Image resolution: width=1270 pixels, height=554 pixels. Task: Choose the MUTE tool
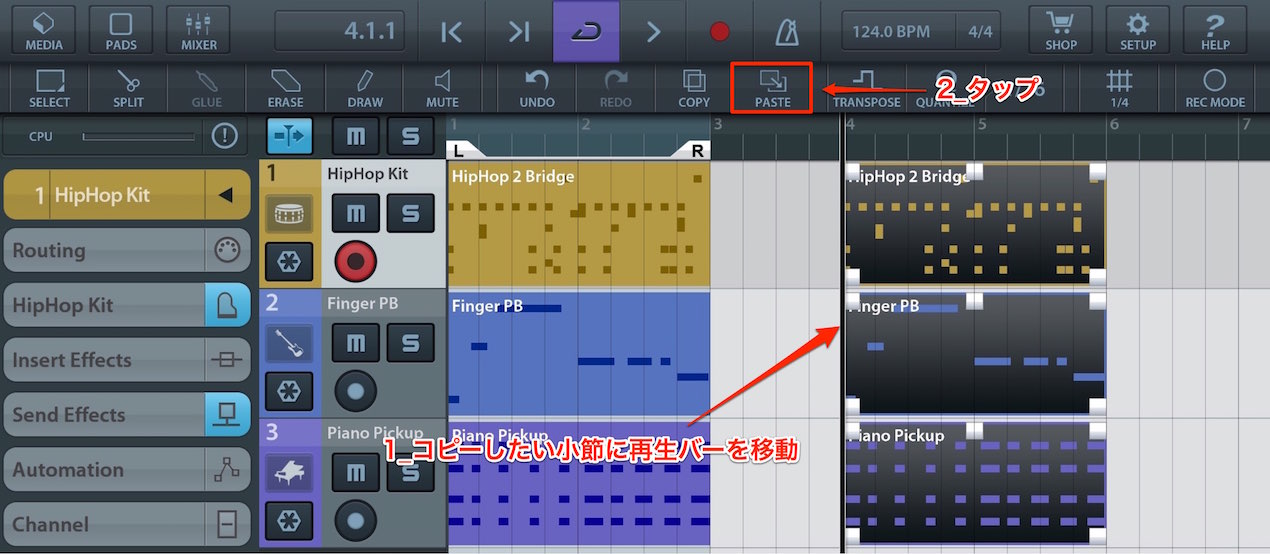tap(442, 88)
